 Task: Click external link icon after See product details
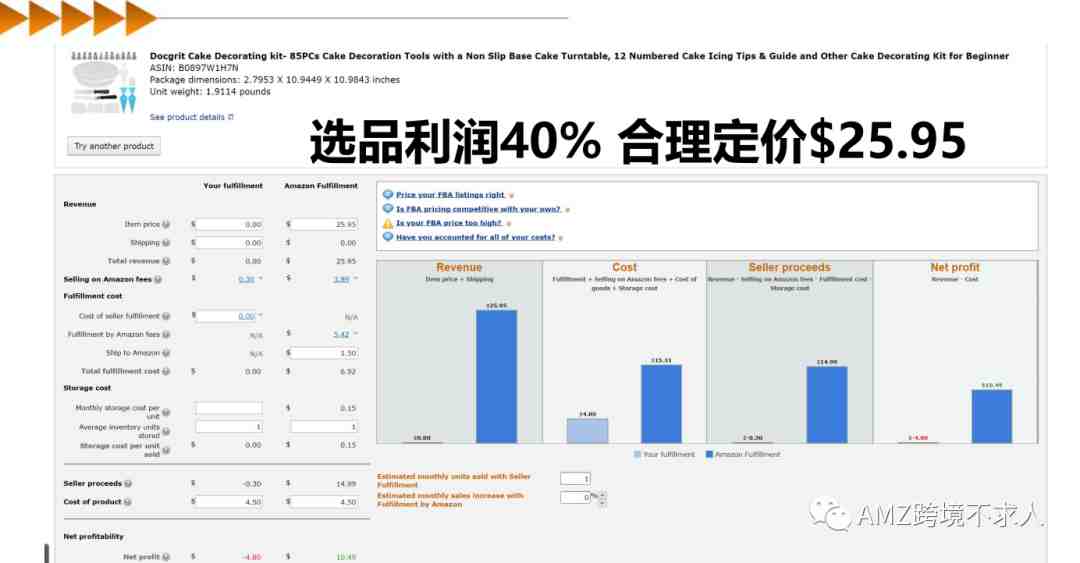(231, 117)
